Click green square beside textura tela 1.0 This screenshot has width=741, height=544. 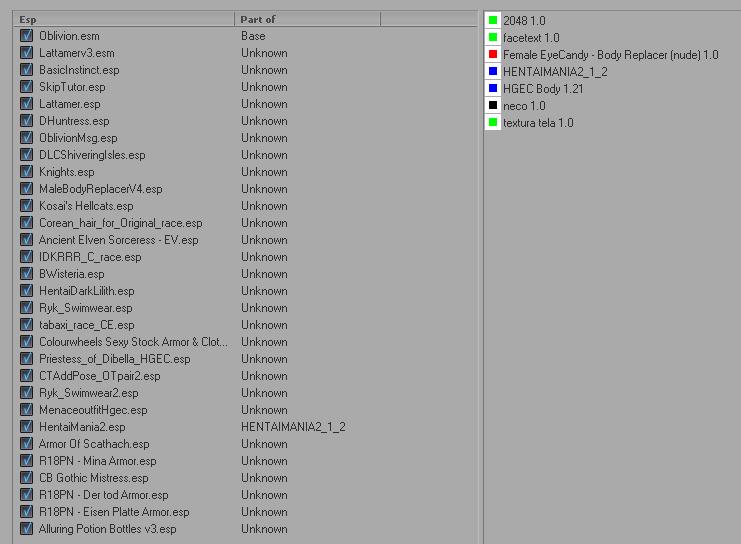coord(493,122)
